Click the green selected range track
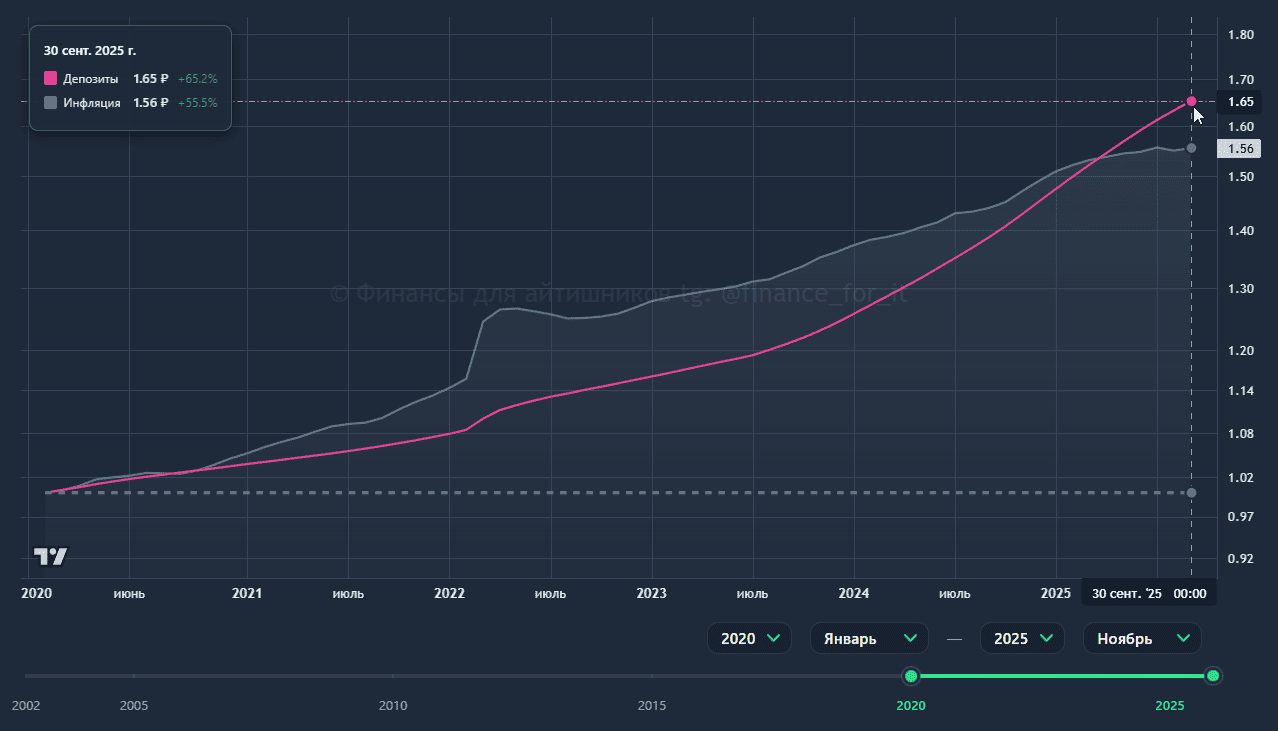This screenshot has height=731, width=1278. pos(1060,676)
